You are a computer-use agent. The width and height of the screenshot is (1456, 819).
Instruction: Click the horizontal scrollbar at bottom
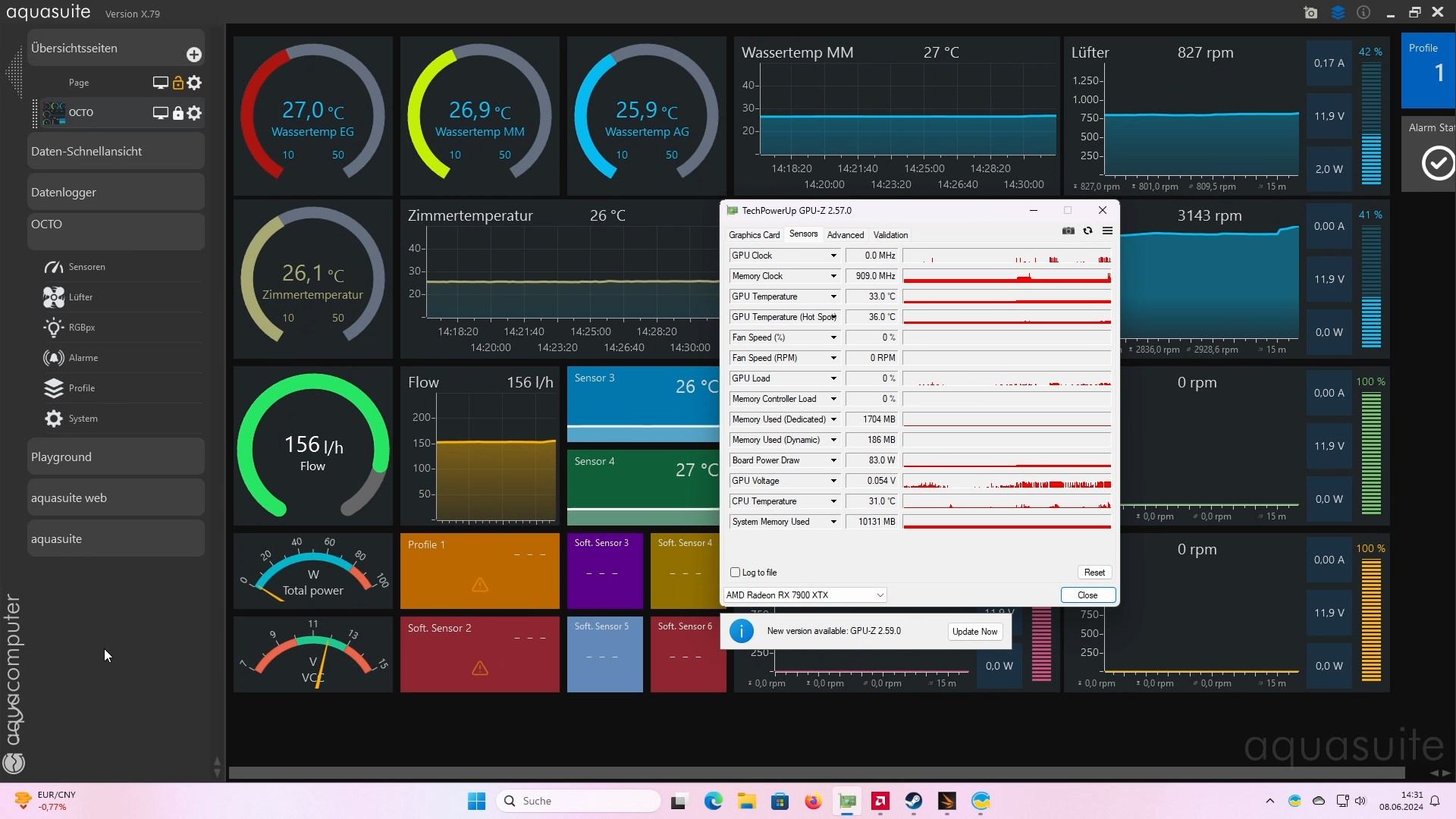coord(816,773)
